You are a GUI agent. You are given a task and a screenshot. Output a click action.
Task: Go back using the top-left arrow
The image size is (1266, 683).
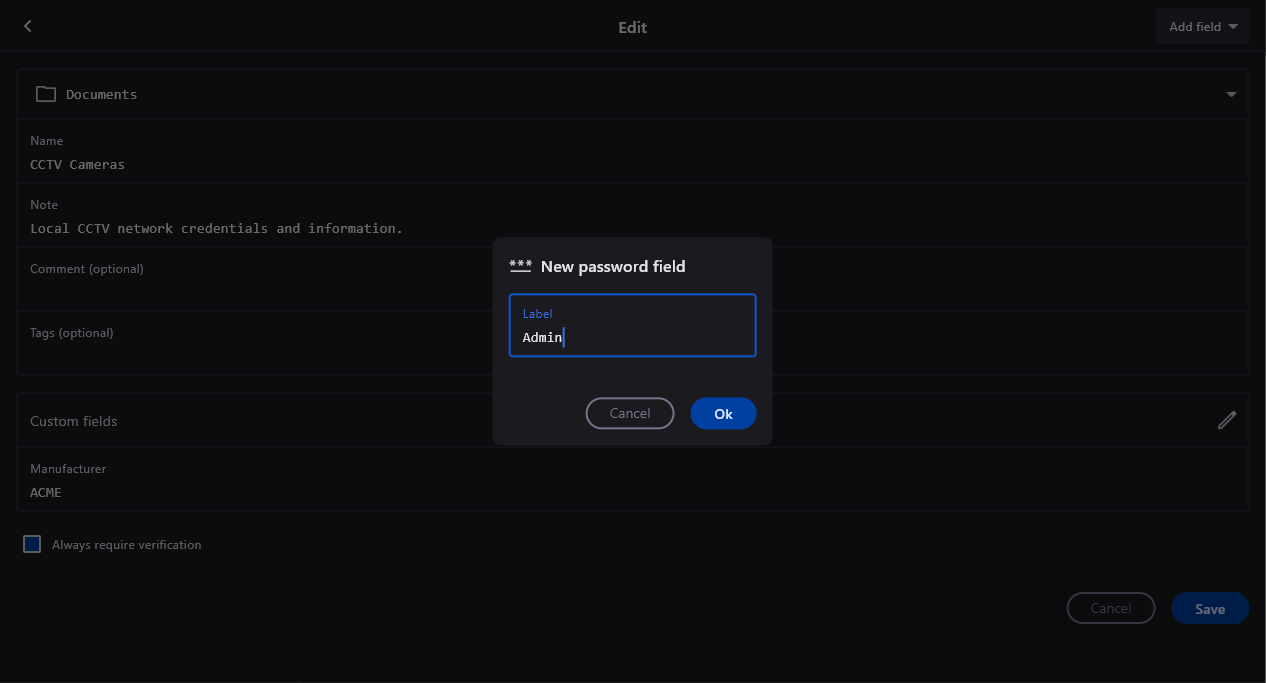point(28,26)
